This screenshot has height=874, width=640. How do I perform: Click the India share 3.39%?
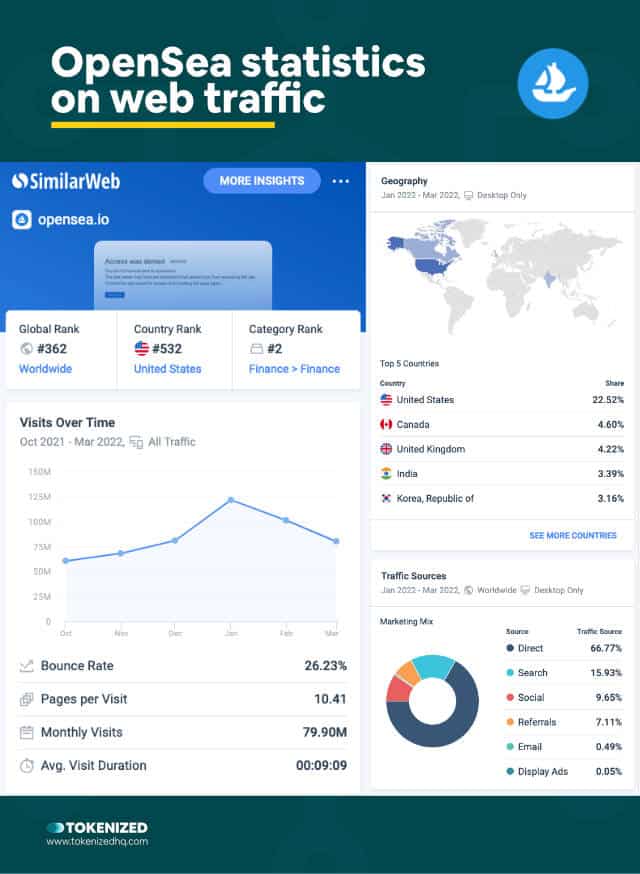click(x=610, y=474)
